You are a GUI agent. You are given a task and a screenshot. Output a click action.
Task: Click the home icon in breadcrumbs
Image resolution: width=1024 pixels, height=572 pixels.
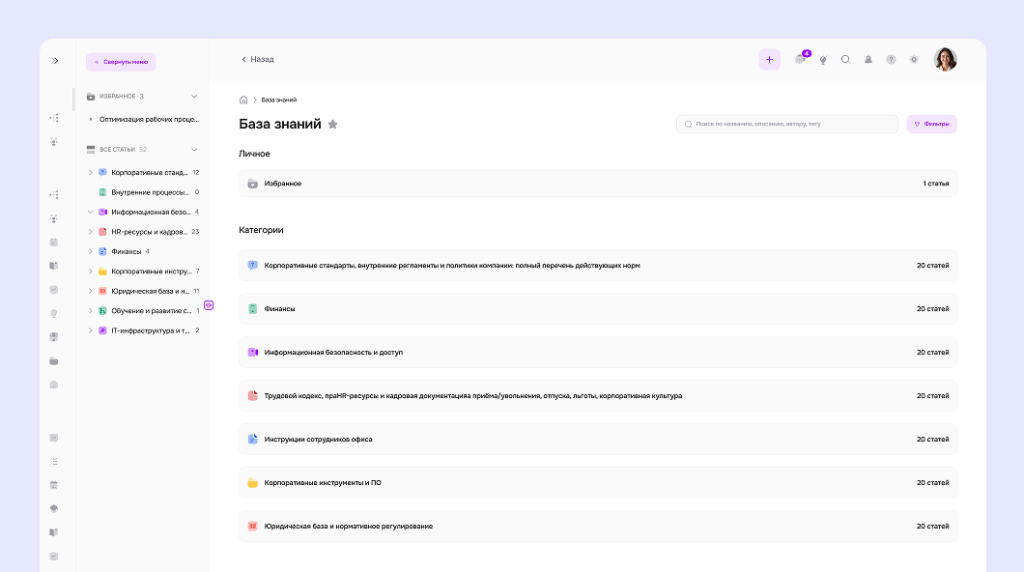(244, 100)
